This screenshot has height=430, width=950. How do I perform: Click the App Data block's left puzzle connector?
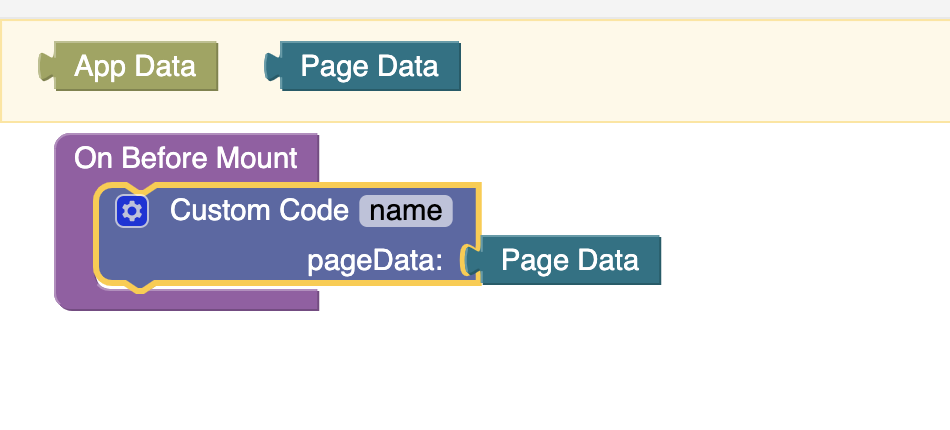[x=47, y=67]
